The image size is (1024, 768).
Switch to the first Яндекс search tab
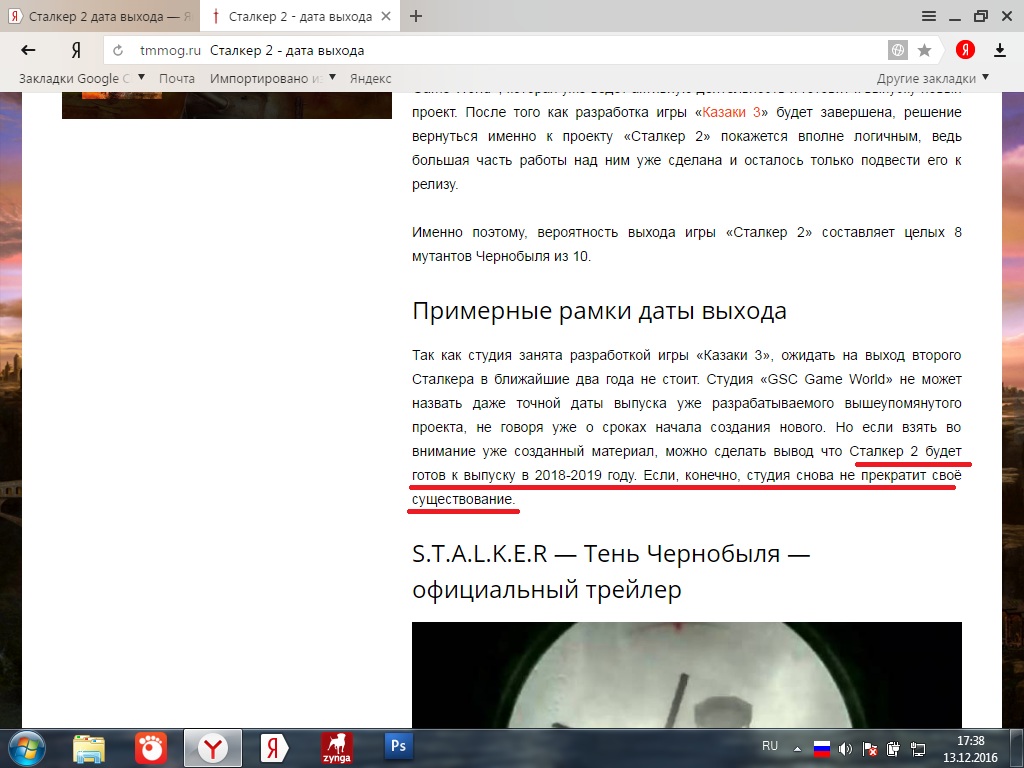pyautogui.click(x=100, y=16)
